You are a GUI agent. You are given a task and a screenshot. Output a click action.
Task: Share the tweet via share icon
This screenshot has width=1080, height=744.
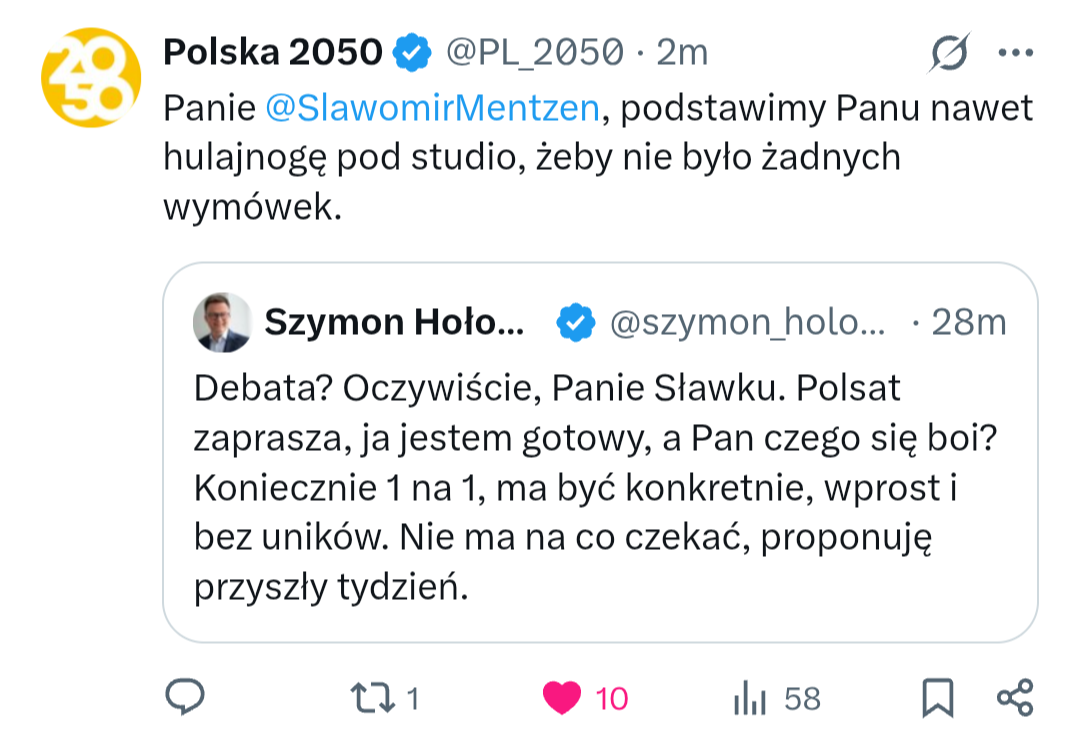pyautogui.click(x=1015, y=697)
